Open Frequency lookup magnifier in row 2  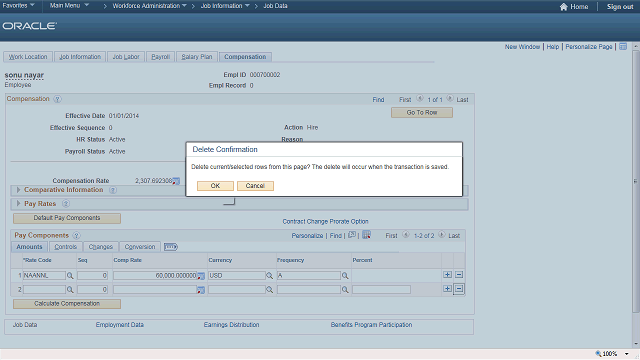point(345,290)
